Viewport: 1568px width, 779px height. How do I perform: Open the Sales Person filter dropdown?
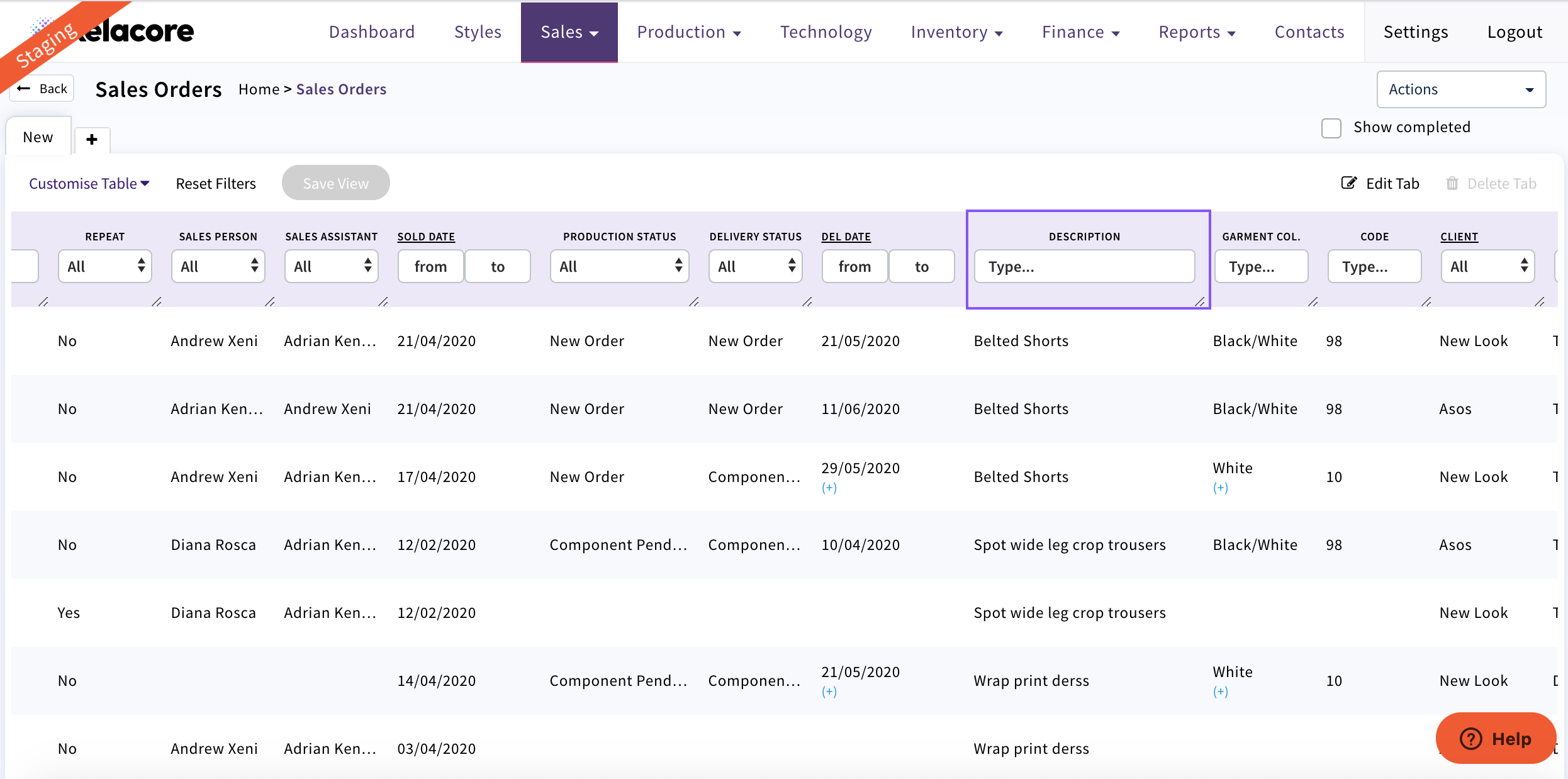coord(218,266)
